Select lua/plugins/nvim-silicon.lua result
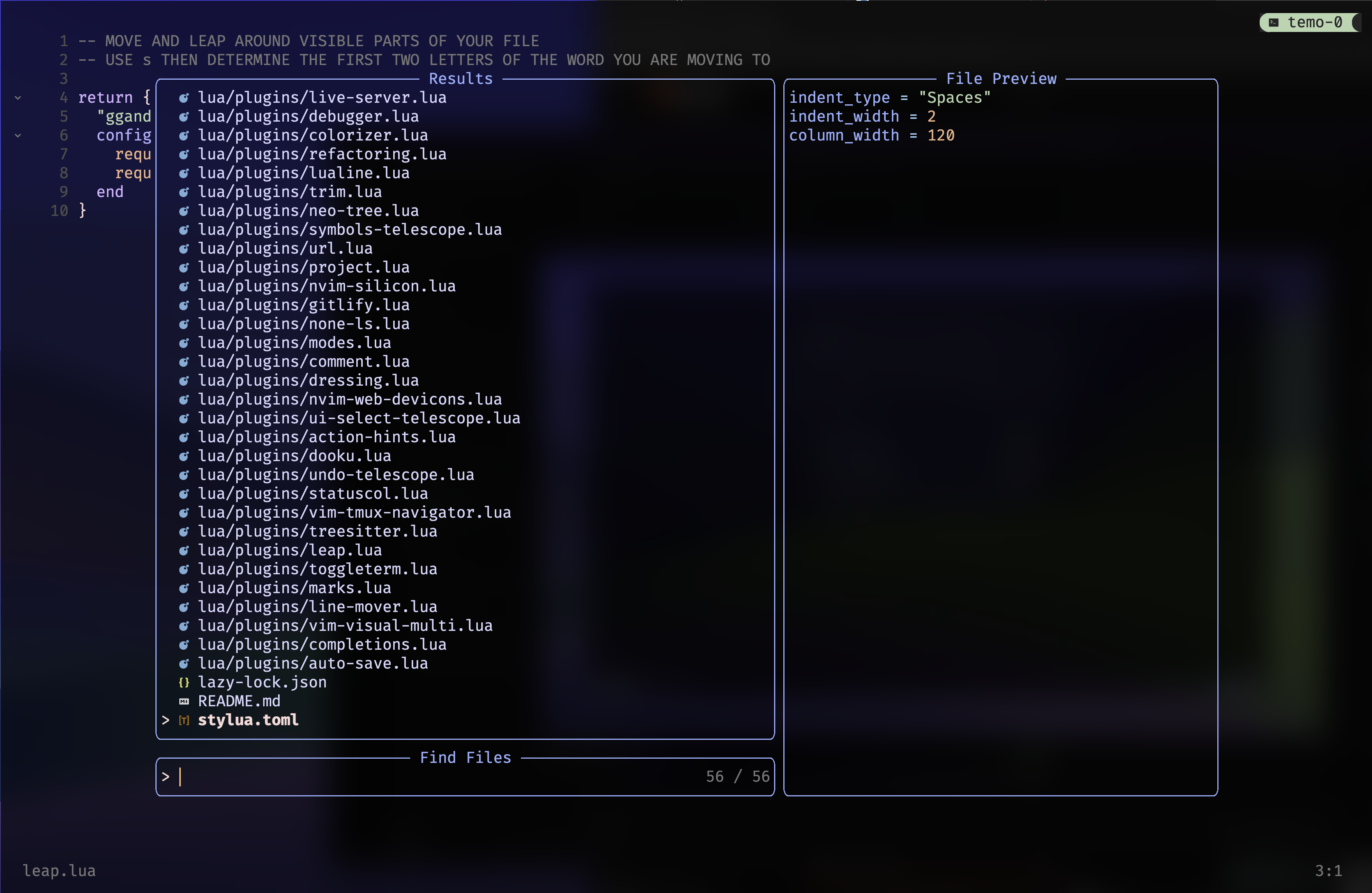 click(x=326, y=286)
